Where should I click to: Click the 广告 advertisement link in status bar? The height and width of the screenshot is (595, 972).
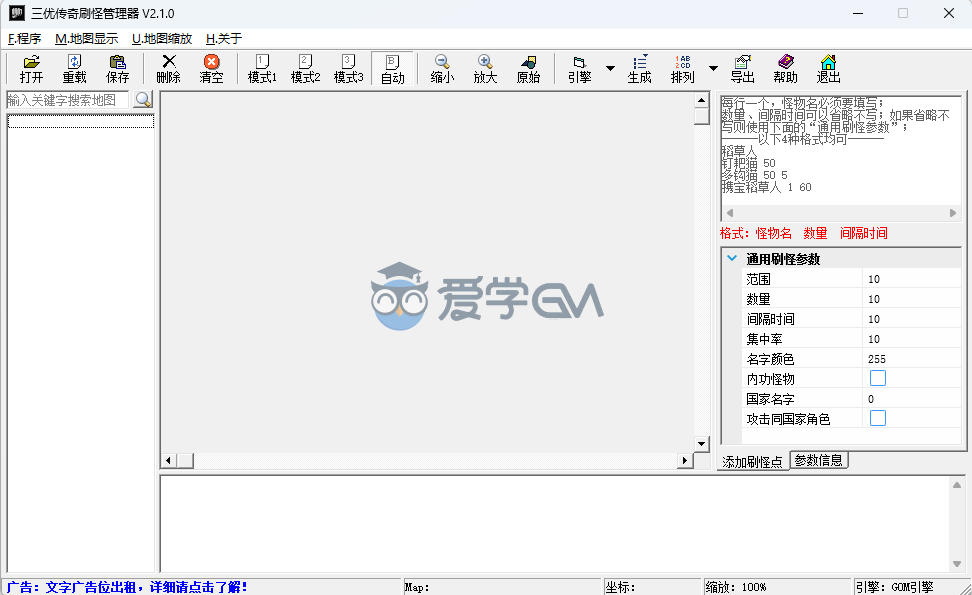127,587
